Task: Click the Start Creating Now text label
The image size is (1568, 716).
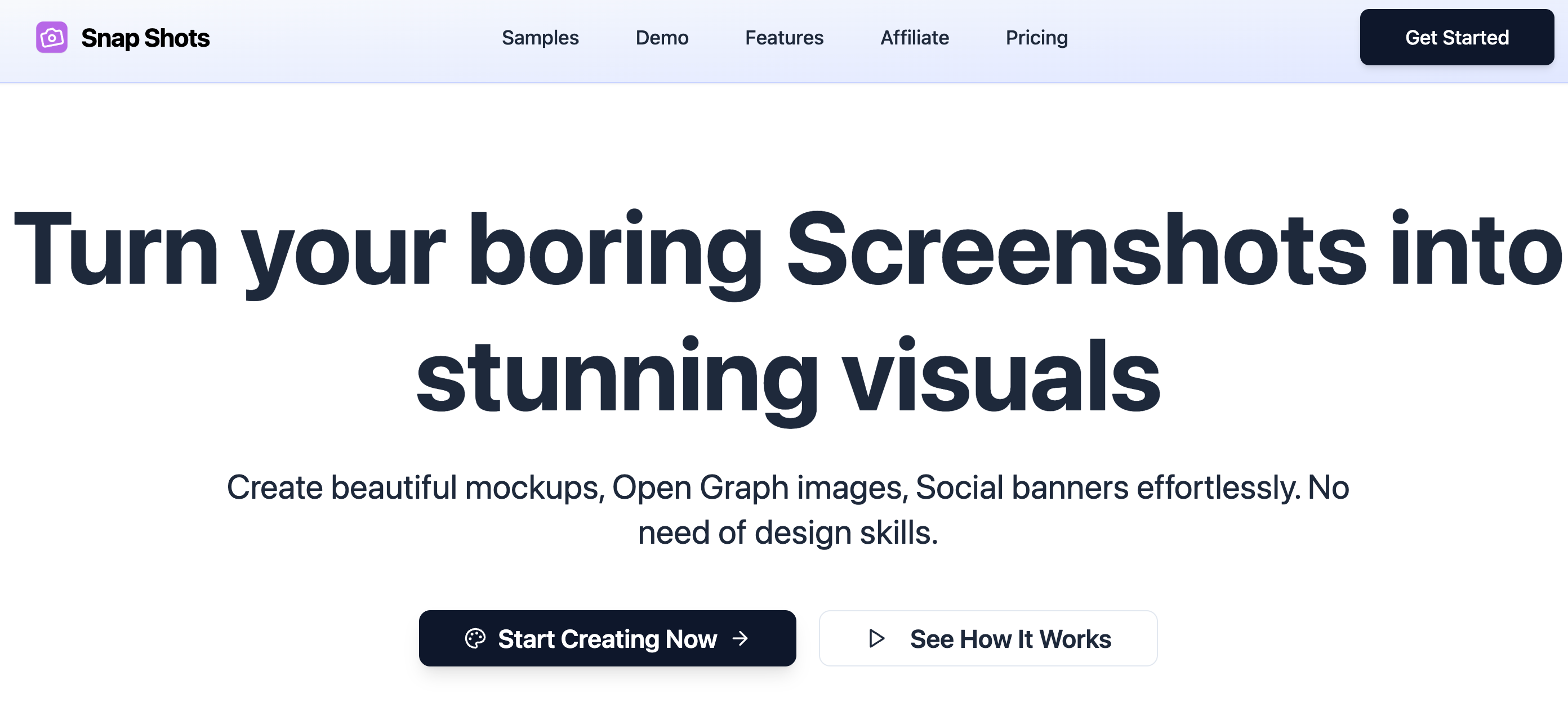Action: pyautogui.click(x=607, y=639)
